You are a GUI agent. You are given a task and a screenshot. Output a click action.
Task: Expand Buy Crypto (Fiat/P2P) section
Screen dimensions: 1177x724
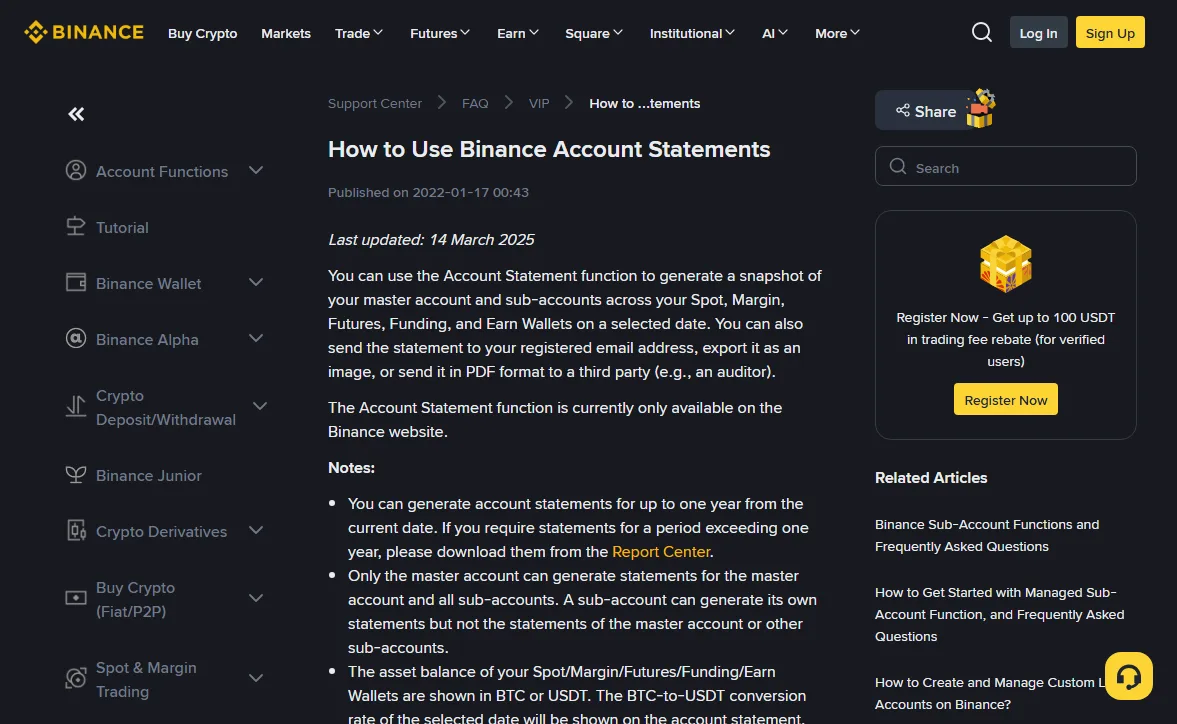pyautogui.click(x=256, y=598)
